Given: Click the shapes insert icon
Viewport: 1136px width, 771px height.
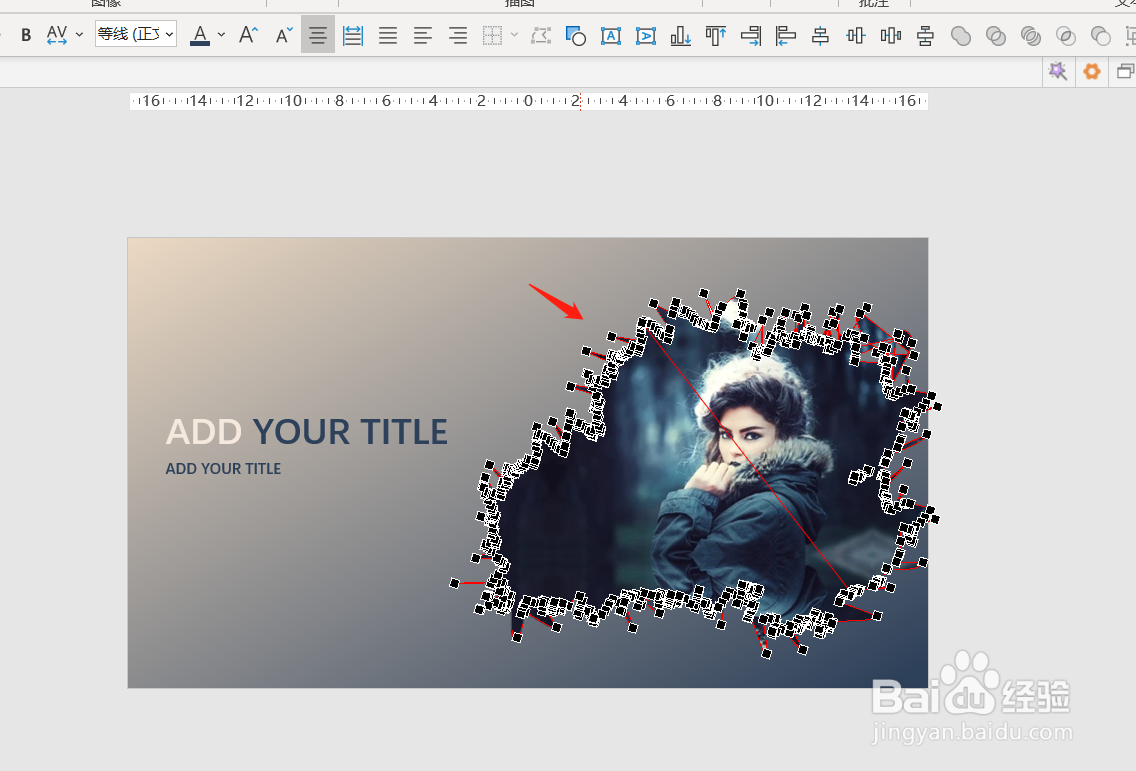Looking at the screenshot, I should pos(576,35).
